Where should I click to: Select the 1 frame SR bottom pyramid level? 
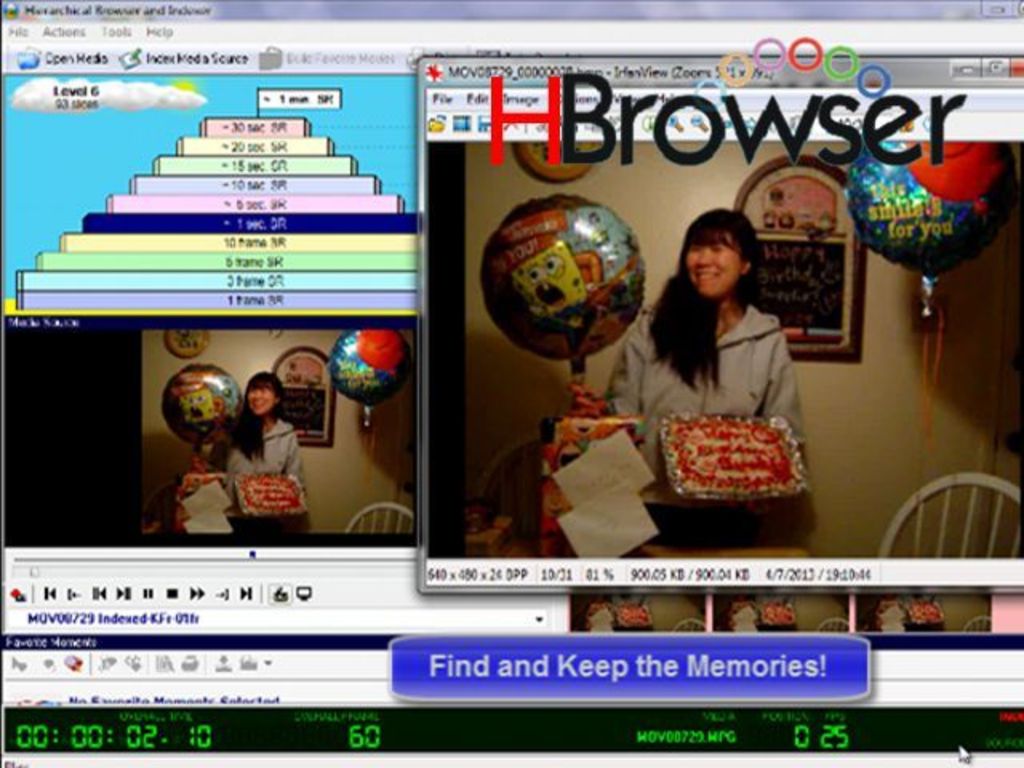click(x=217, y=300)
